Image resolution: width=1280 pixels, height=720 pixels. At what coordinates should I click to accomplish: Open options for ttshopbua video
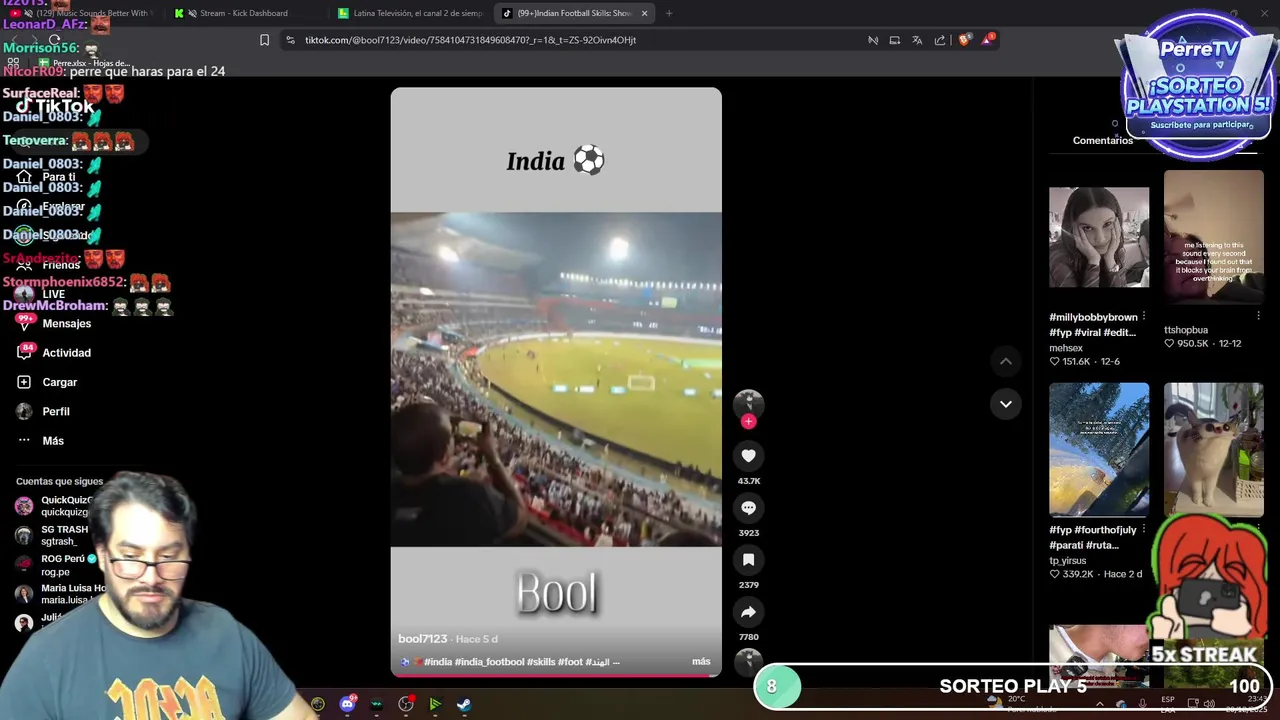[1258, 316]
